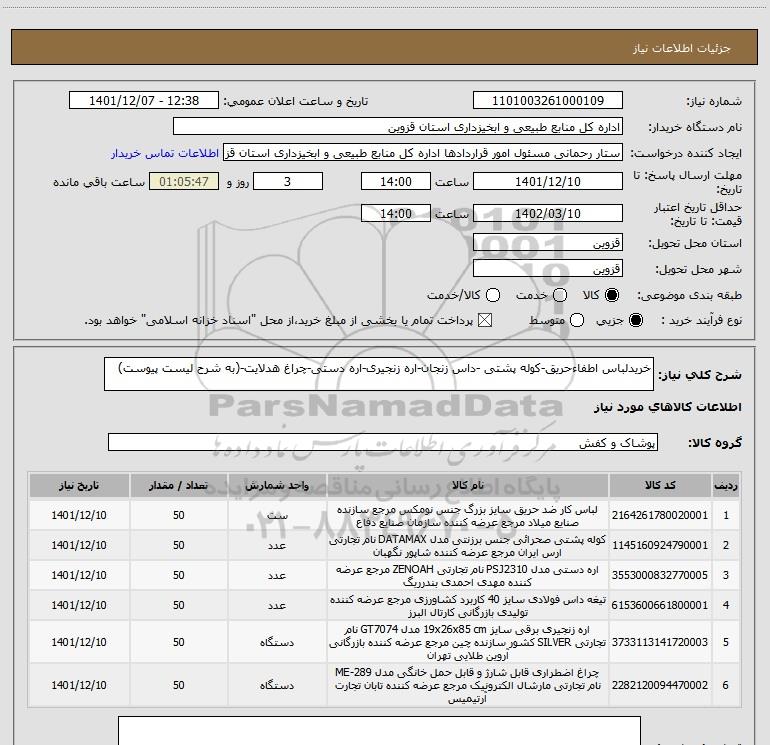
Task: Click item code 2282120094470002
Action: pos(660,685)
